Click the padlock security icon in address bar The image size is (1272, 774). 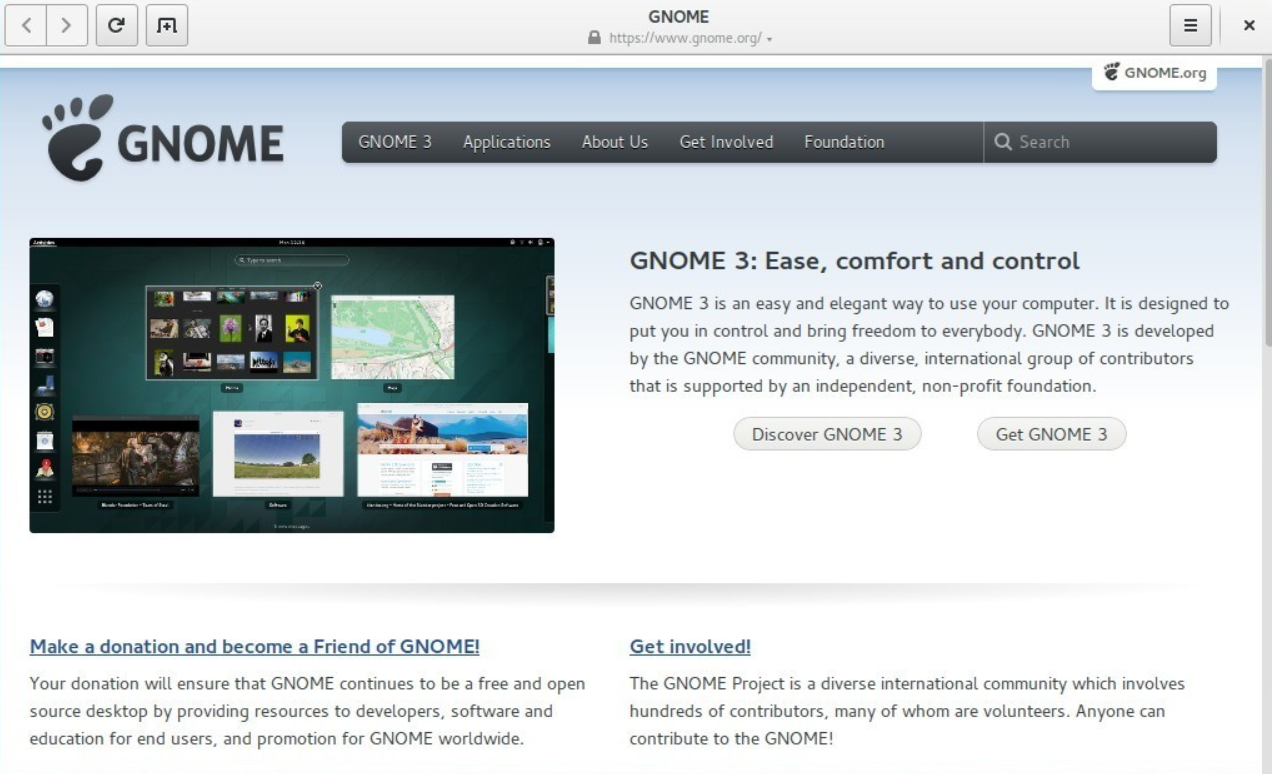click(595, 38)
